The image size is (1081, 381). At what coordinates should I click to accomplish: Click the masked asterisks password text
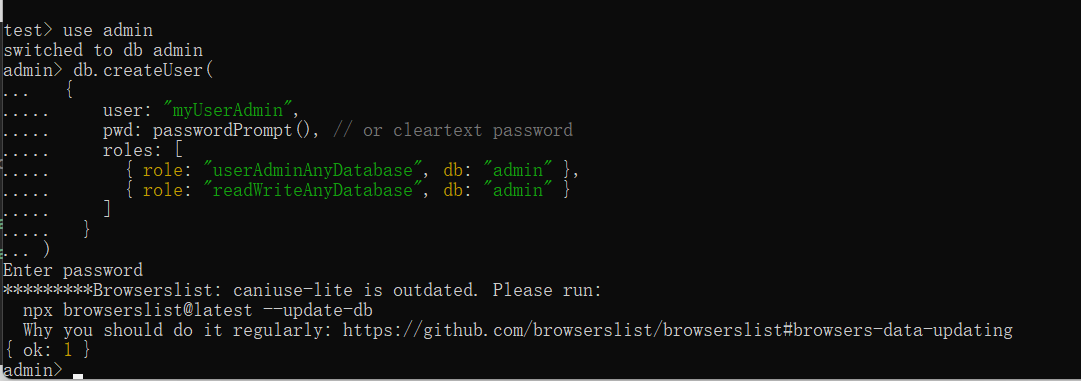[x=48, y=290]
